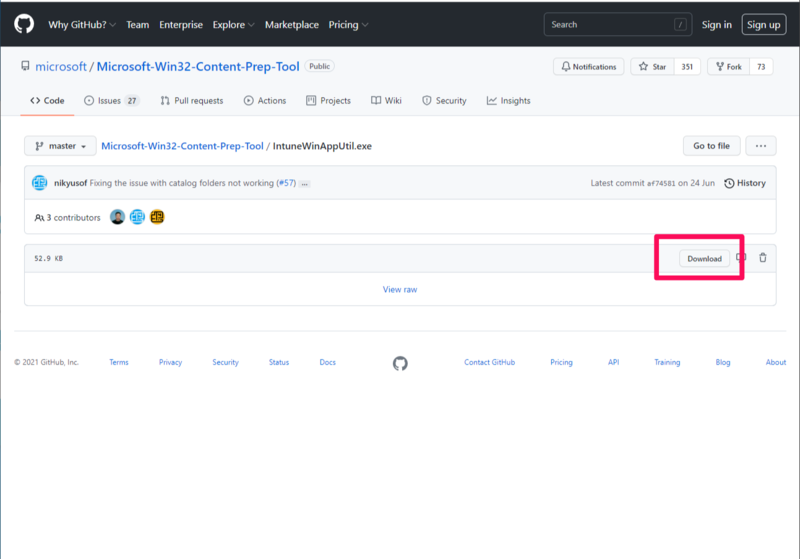
Task: Click the trash delete file icon
Action: [763, 258]
